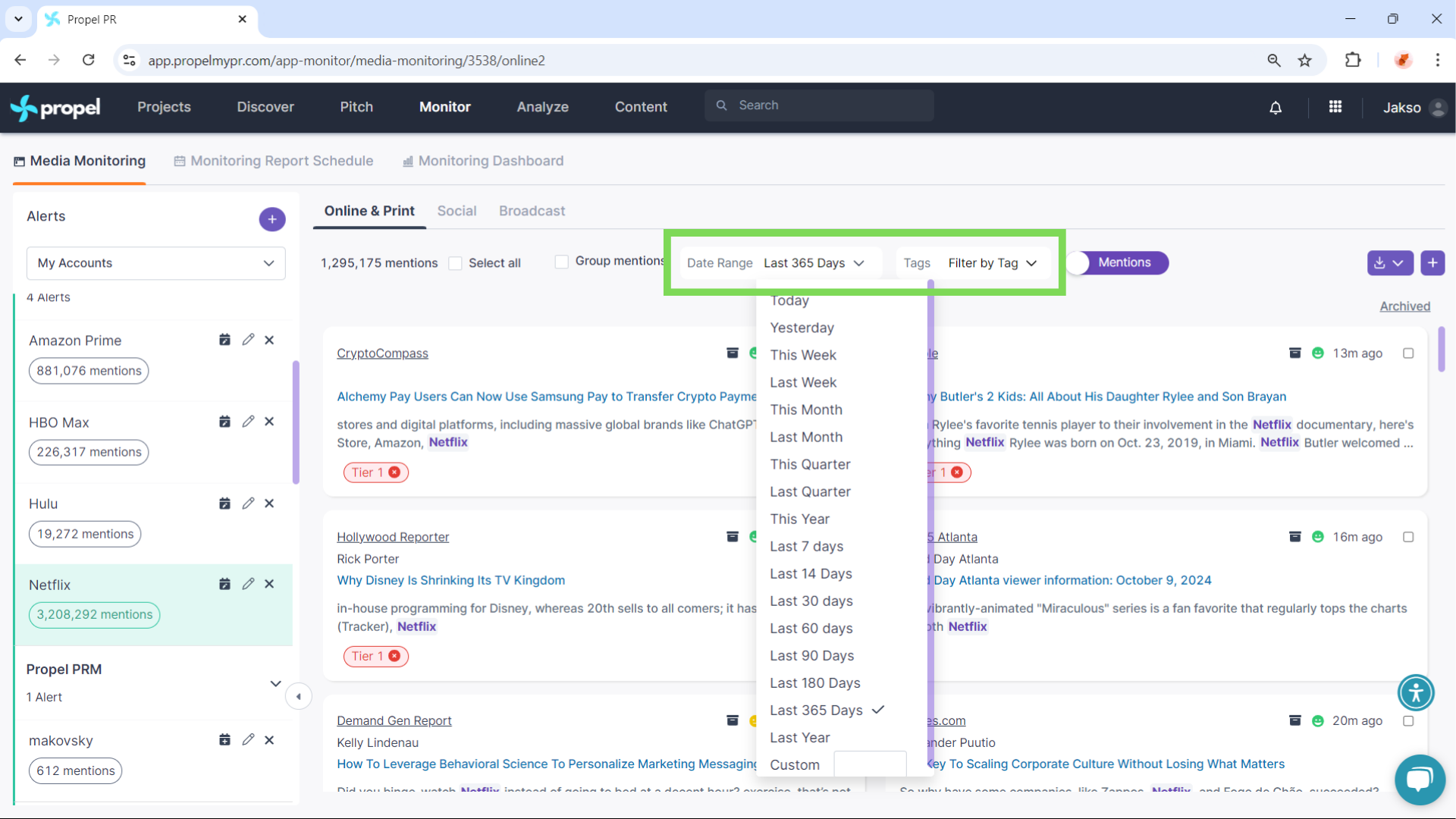The height and width of the screenshot is (819, 1456).
Task: Open the notifications bell
Action: click(x=1276, y=108)
